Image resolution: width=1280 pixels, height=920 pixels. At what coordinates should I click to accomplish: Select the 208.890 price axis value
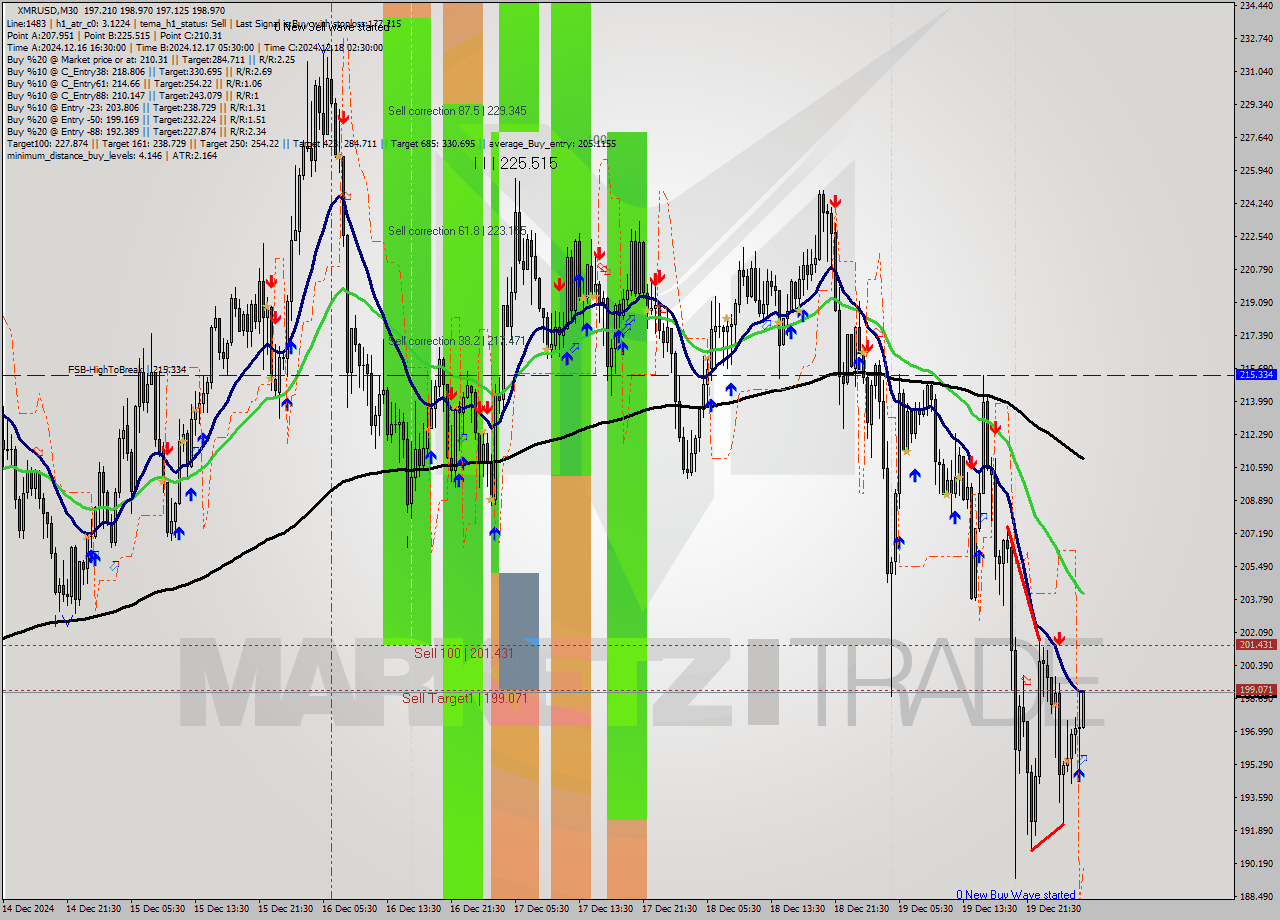pos(1256,500)
